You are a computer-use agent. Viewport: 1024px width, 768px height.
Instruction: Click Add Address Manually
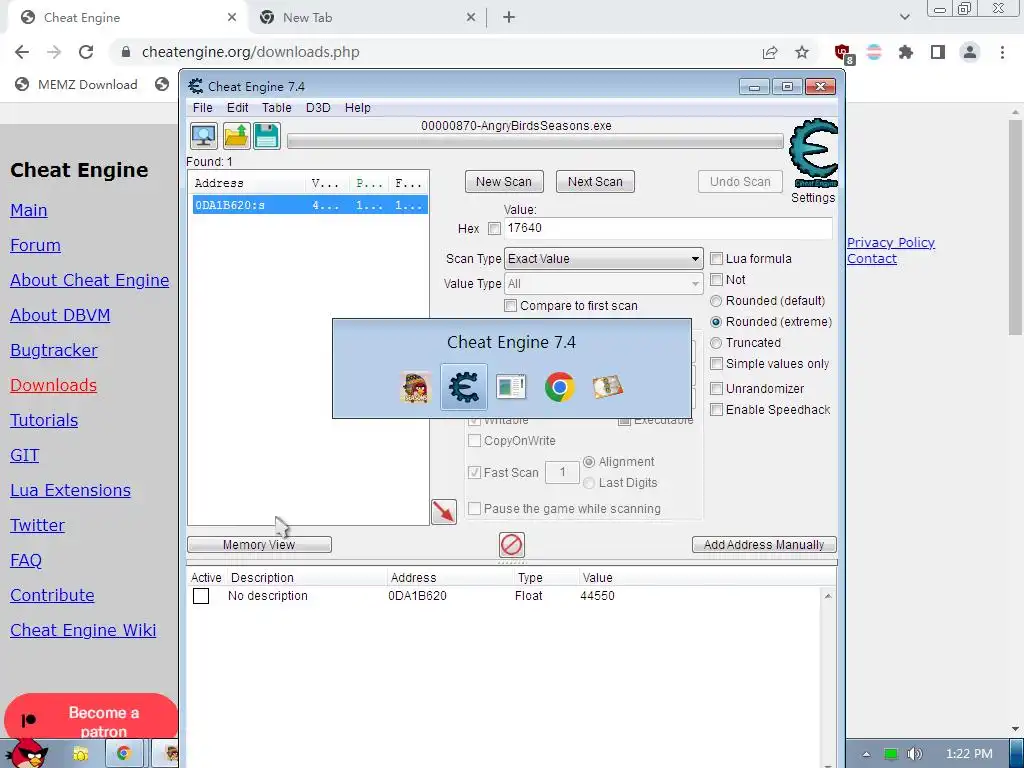(x=764, y=545)
